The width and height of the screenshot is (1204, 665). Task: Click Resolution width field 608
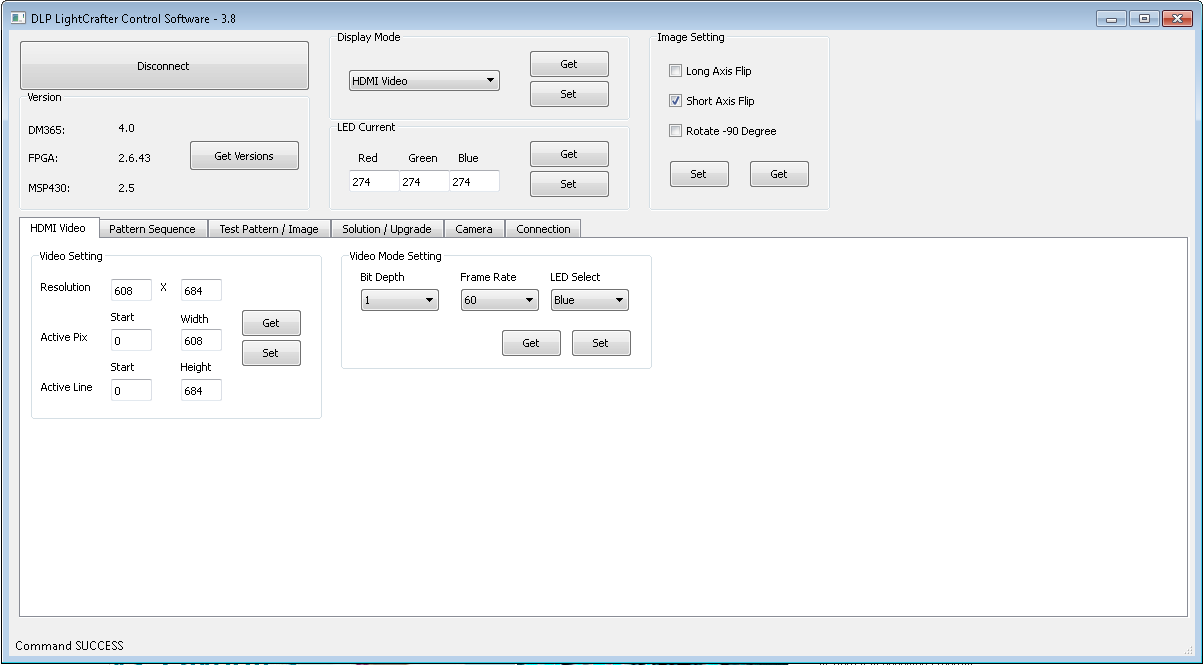click(132, 290)
